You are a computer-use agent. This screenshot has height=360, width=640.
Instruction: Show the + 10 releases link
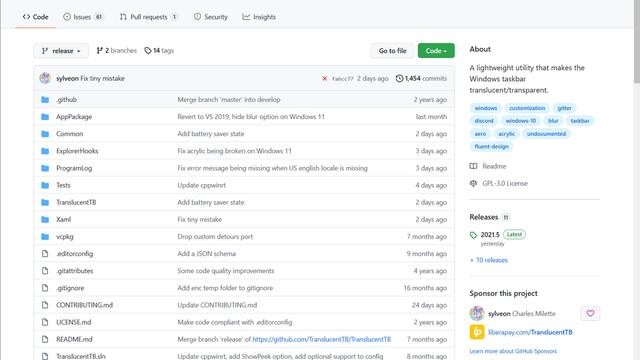tap(489, 260)
